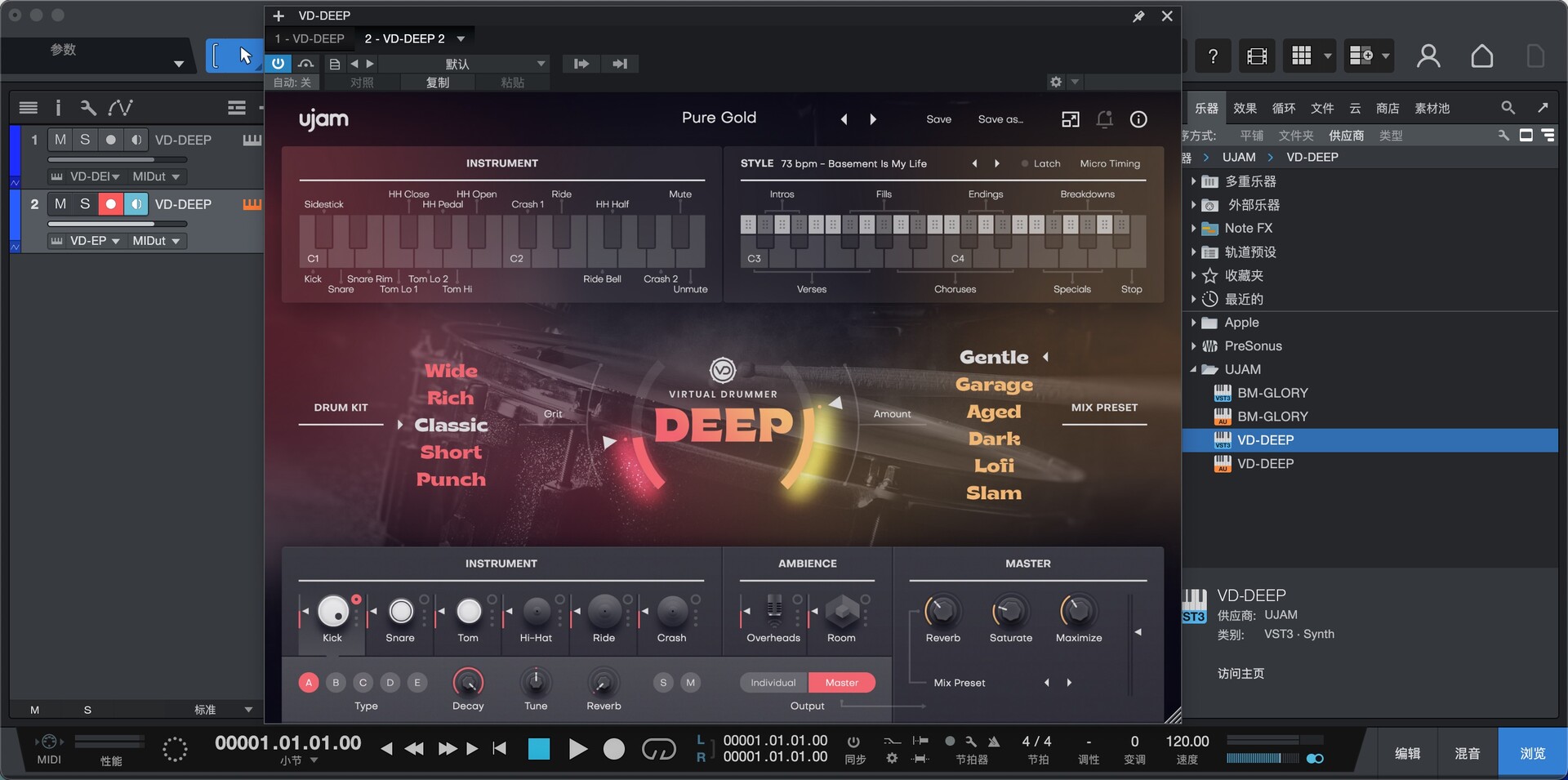The image size is (1568, 780).
Task: Choose the Lofi mix preset
Action: [x=994, y=466]
